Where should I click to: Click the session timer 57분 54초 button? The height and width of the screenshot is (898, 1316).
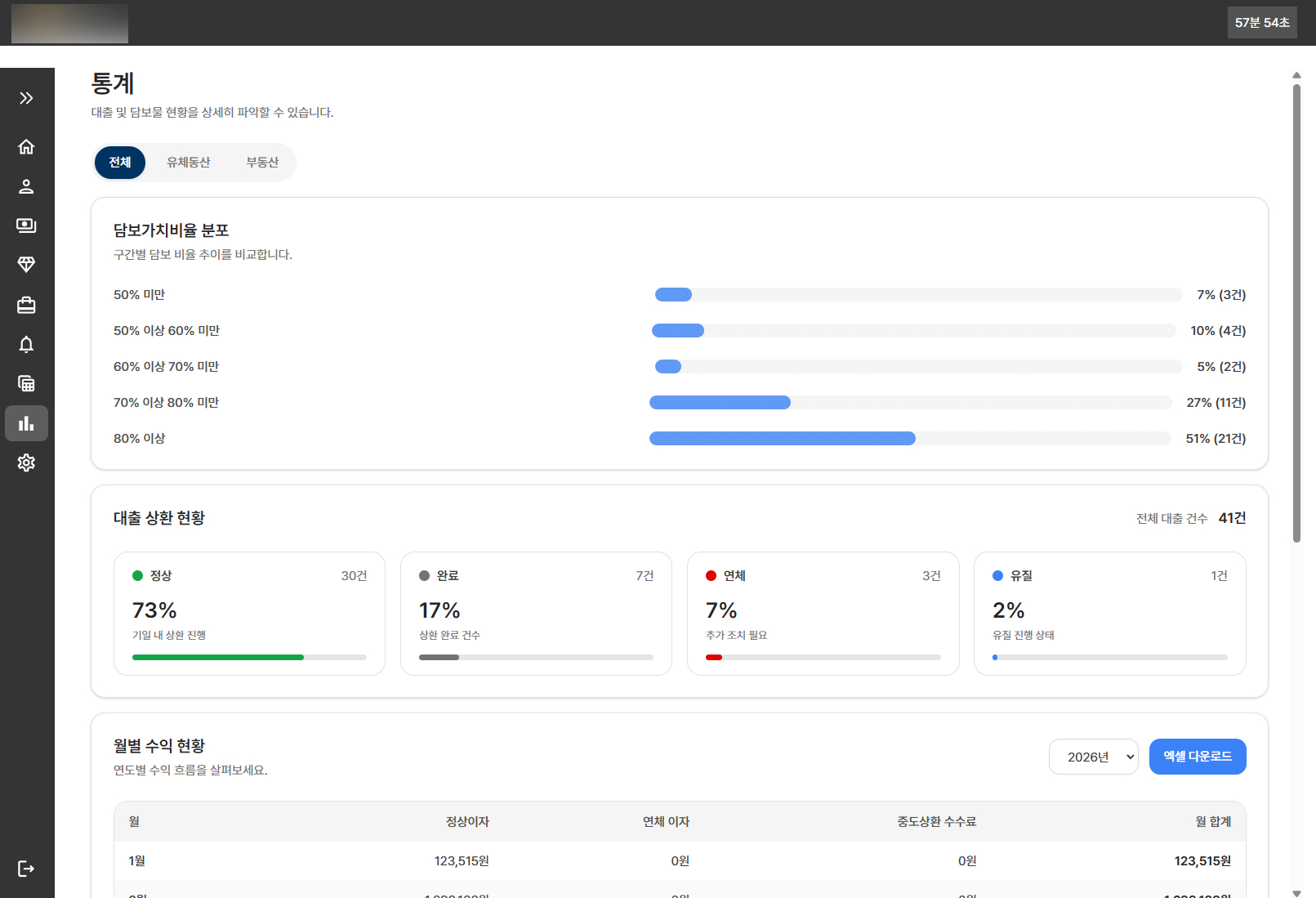click(x=1261, y=23)
